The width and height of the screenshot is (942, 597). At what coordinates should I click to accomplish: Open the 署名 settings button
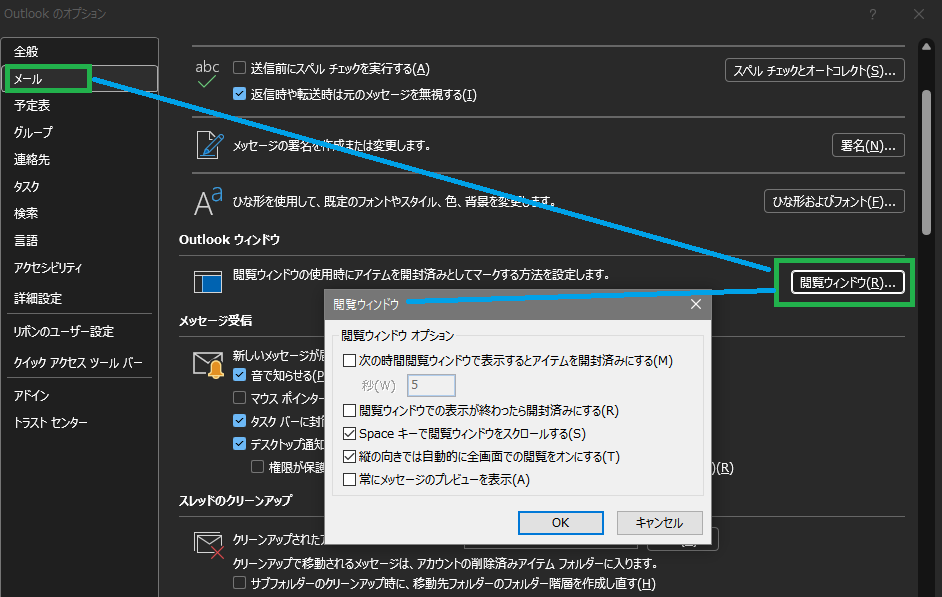[868, 145]
